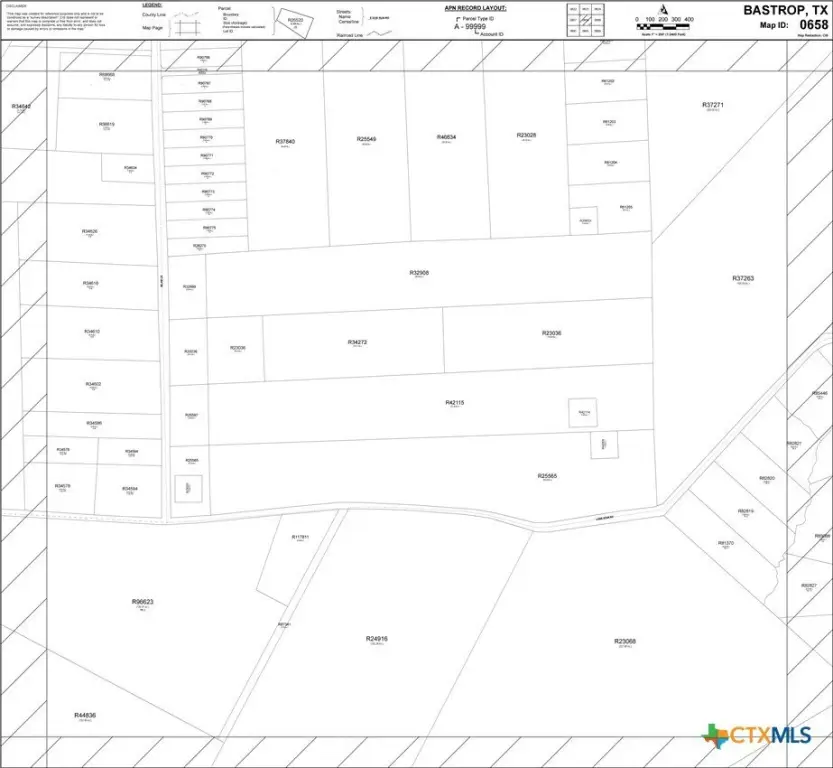The width and height of the screenshot is (833, 768).
Task: Select parcel R23068
Action: click(625, 641)
